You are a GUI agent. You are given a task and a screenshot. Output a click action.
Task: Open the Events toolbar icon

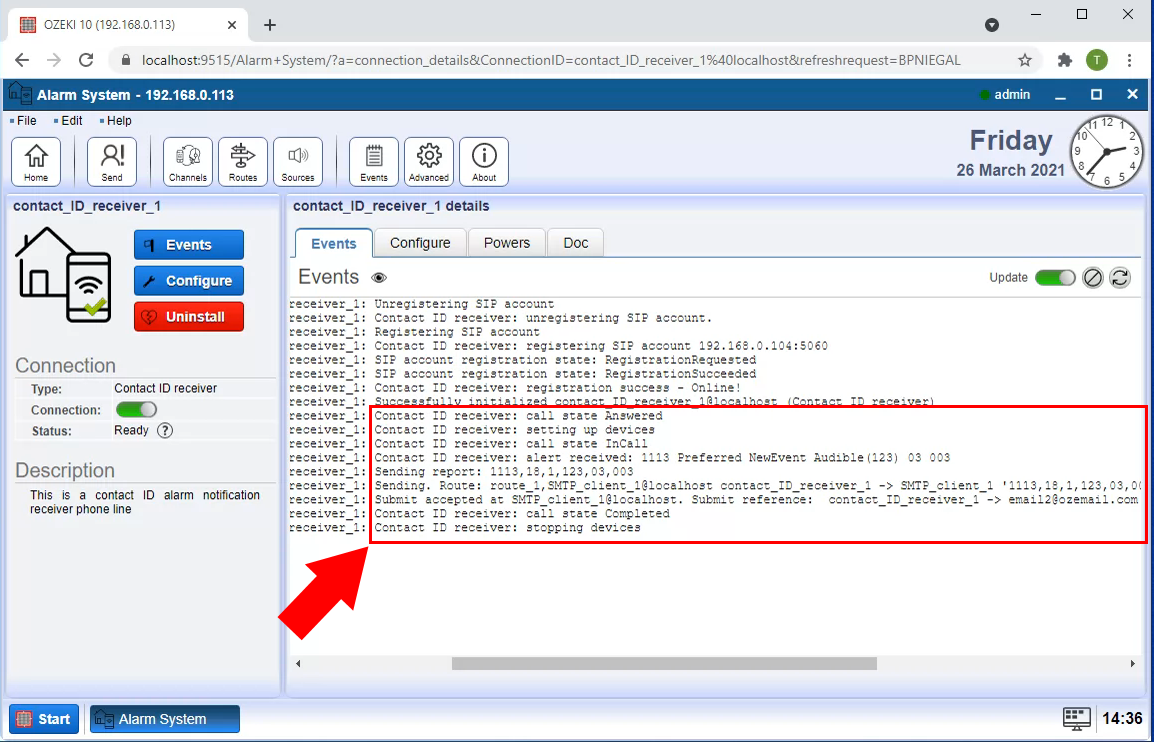point(374,162)
